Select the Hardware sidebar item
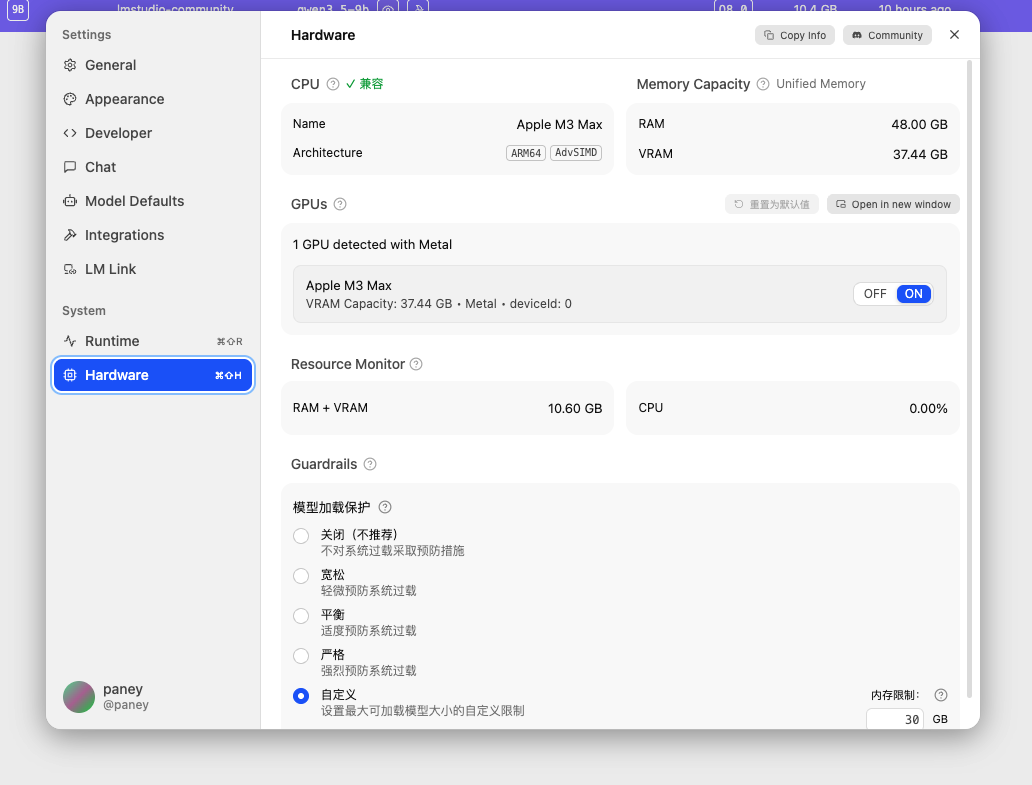The height and width of the screenshot is (785, 1032). 153,375
